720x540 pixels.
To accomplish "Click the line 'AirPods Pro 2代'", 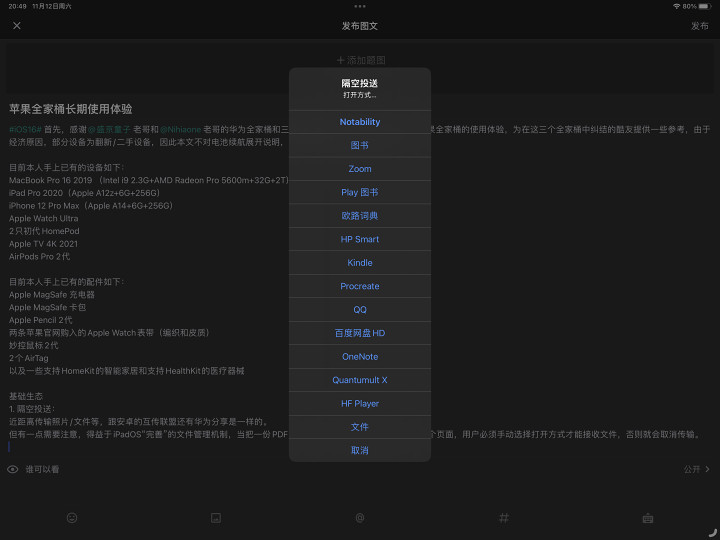I will 39,256.
